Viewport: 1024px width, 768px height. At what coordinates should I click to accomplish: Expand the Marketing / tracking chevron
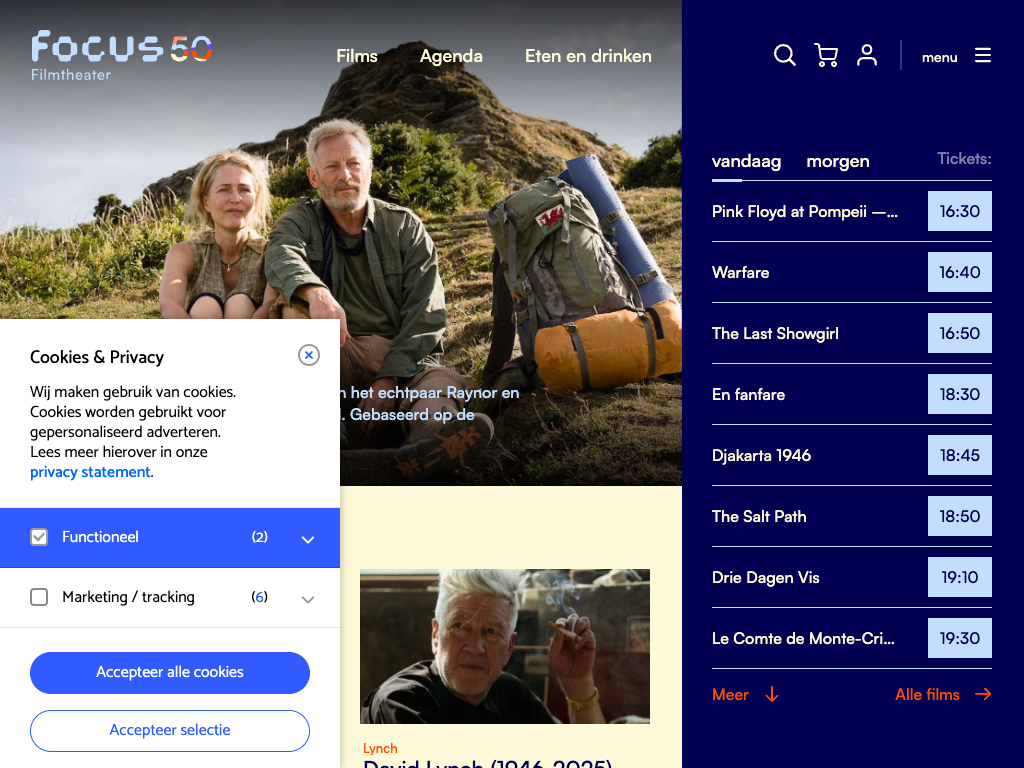[308, 599]
